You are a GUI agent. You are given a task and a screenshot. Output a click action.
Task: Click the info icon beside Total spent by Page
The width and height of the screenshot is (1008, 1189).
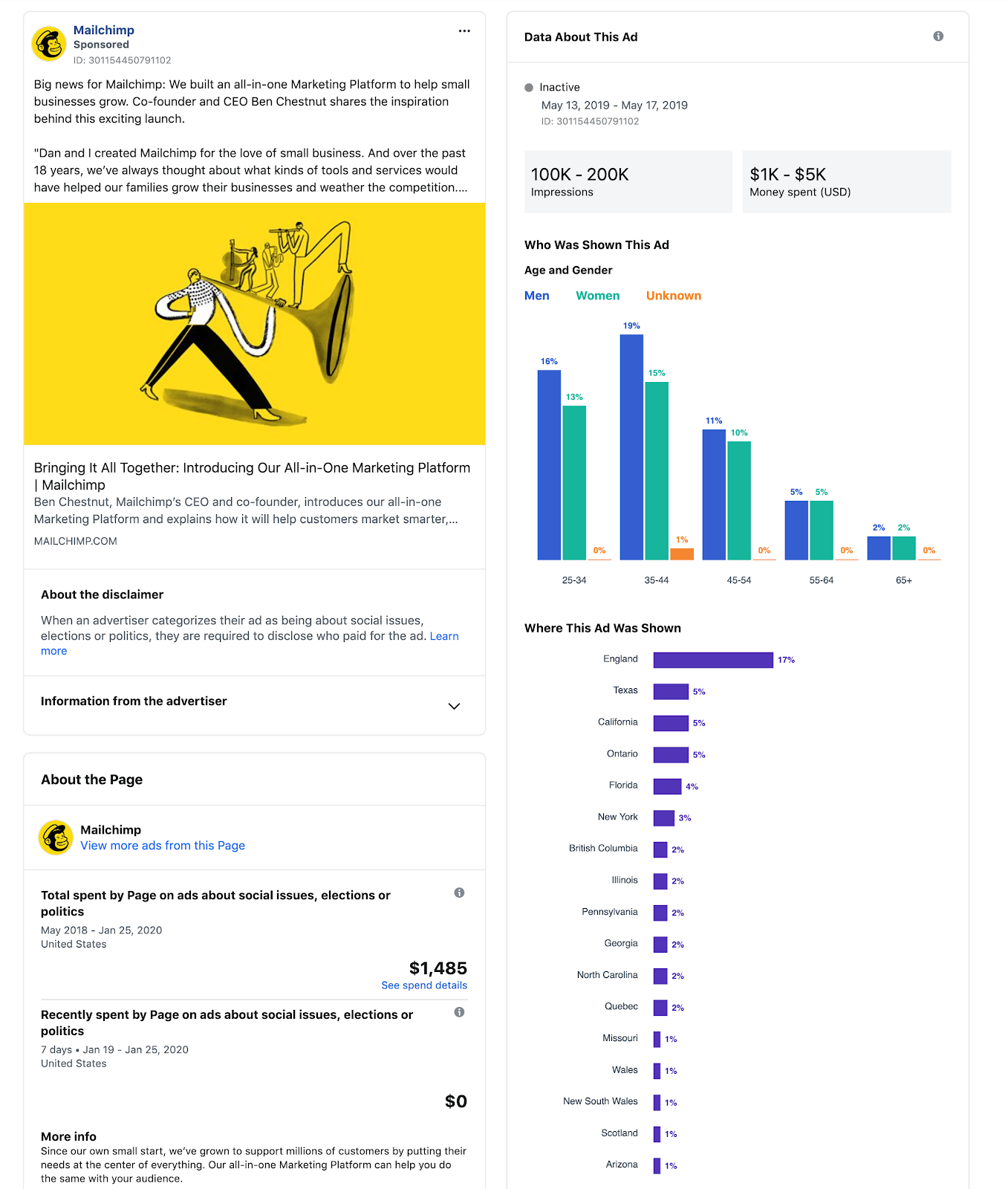point(460,893)
